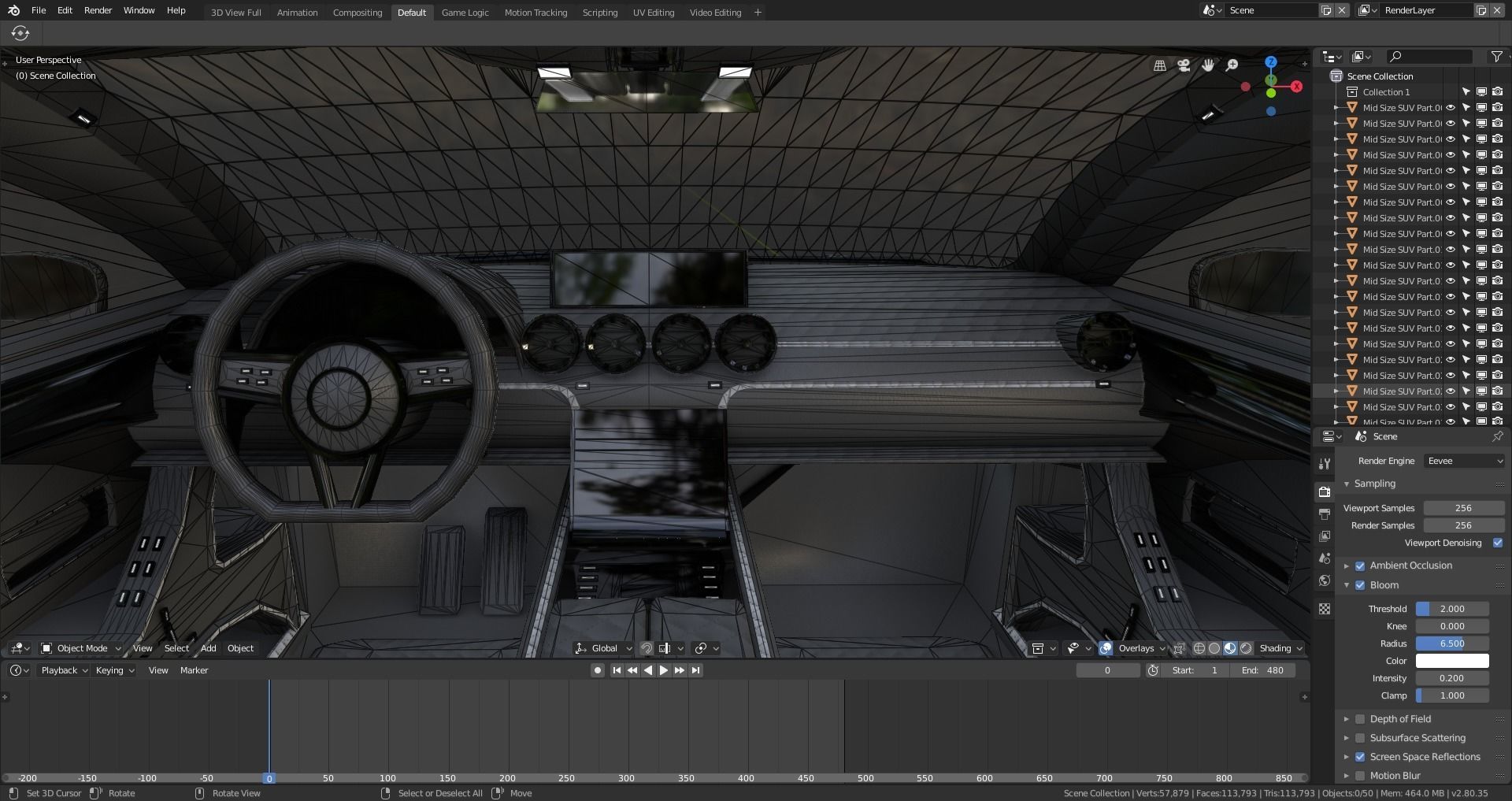1512x801 pixels.
Task: Open the Blender logo application menu
Action: [x=13, y=10]
